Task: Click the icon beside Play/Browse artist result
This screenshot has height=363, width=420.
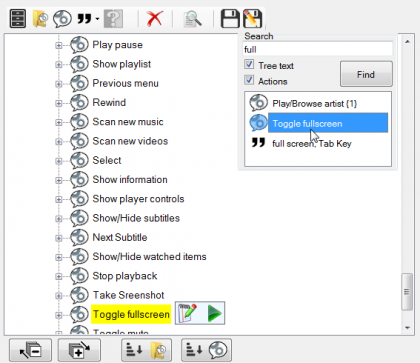Action: (258, 103)
